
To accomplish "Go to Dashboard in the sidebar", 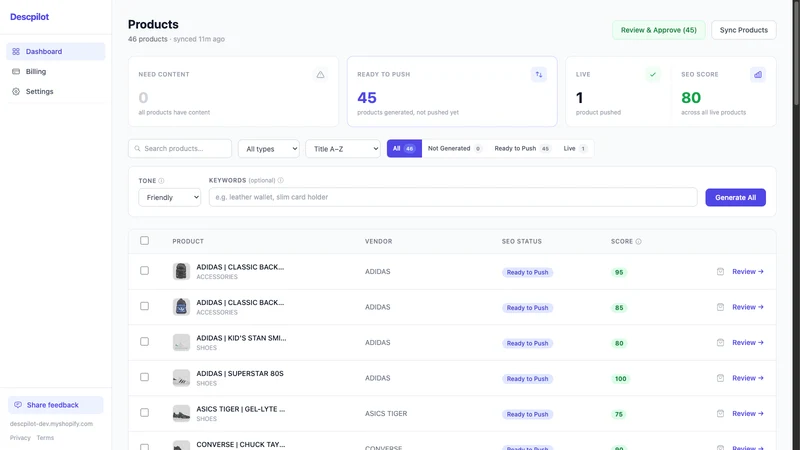I will coord(56,52).
